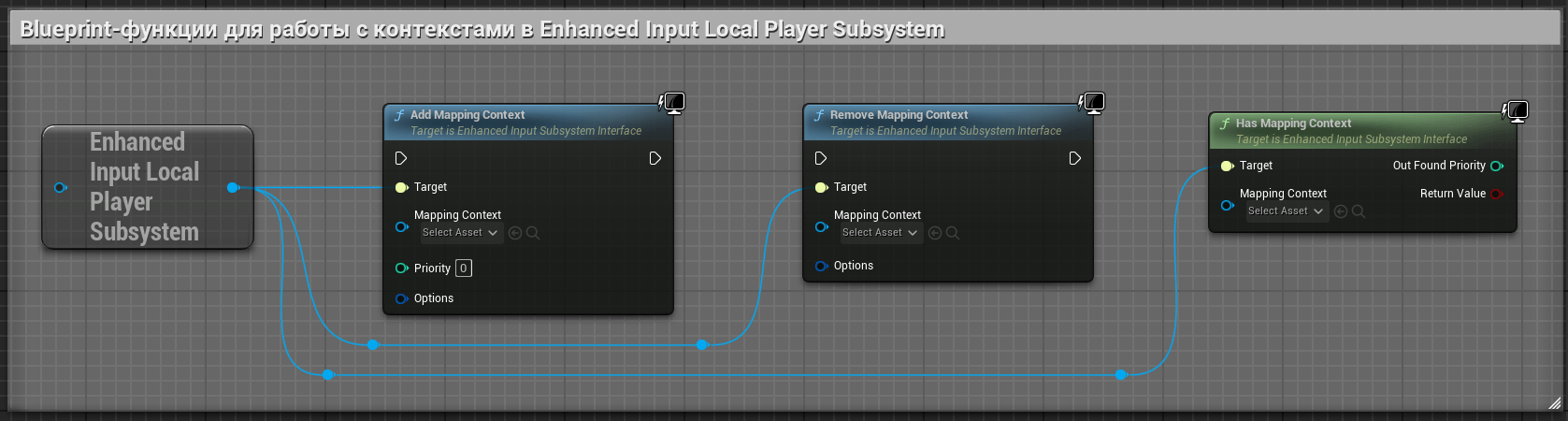Viewport: 1568px width, 421px height.
Task: Click lower-left reroute node on bottom wire
Action: point(328,374)
